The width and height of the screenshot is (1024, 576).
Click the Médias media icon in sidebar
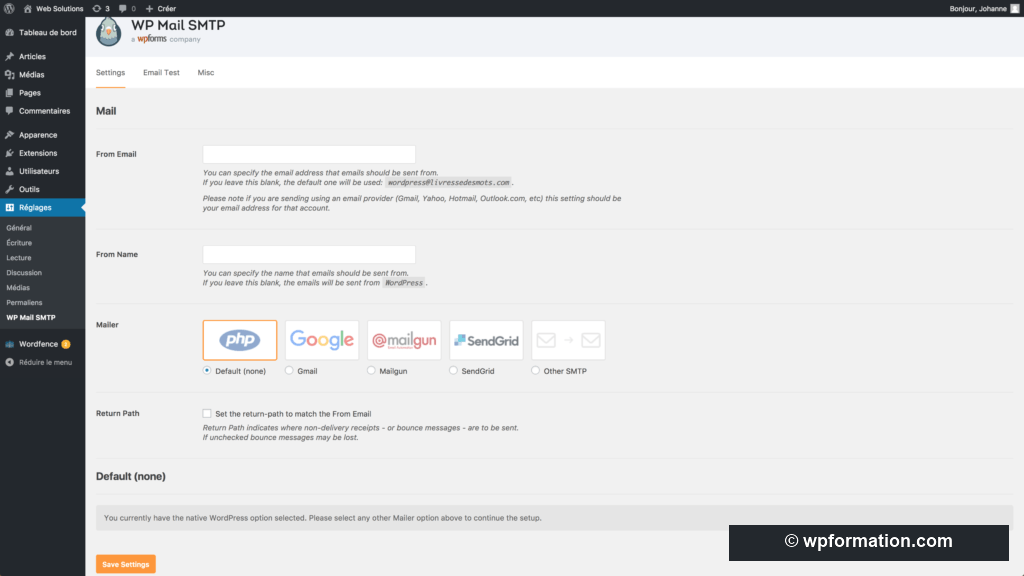[x=9, y=74]
